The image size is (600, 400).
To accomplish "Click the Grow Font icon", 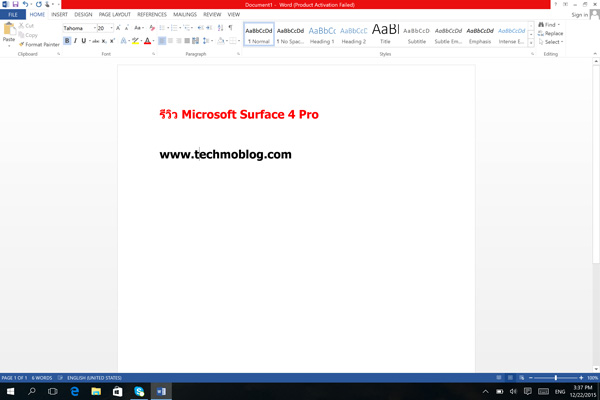I will pyautogui.click(x=118, y=28).
